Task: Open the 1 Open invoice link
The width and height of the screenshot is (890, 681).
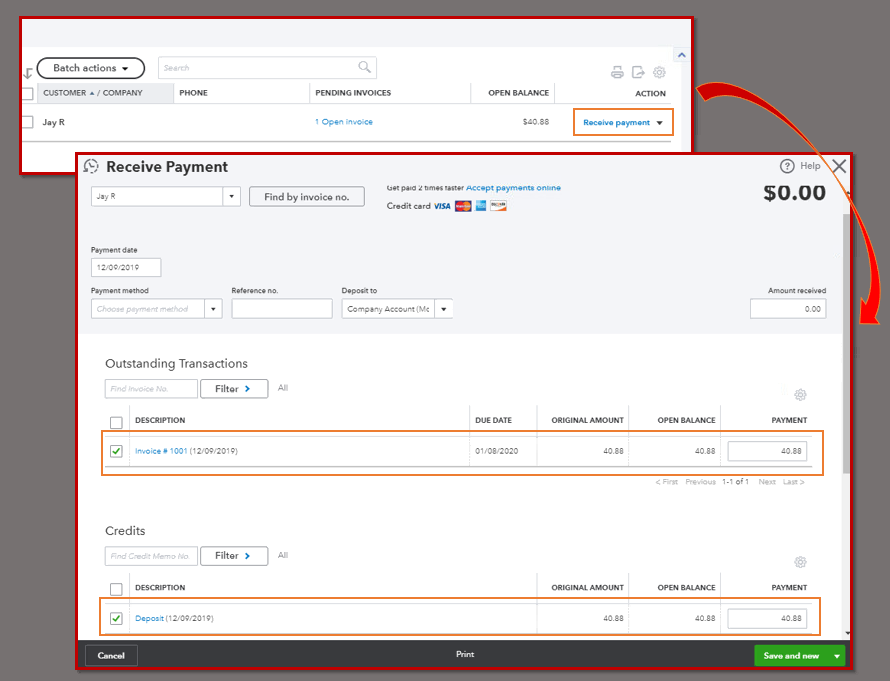Action: tap(344, 122)
